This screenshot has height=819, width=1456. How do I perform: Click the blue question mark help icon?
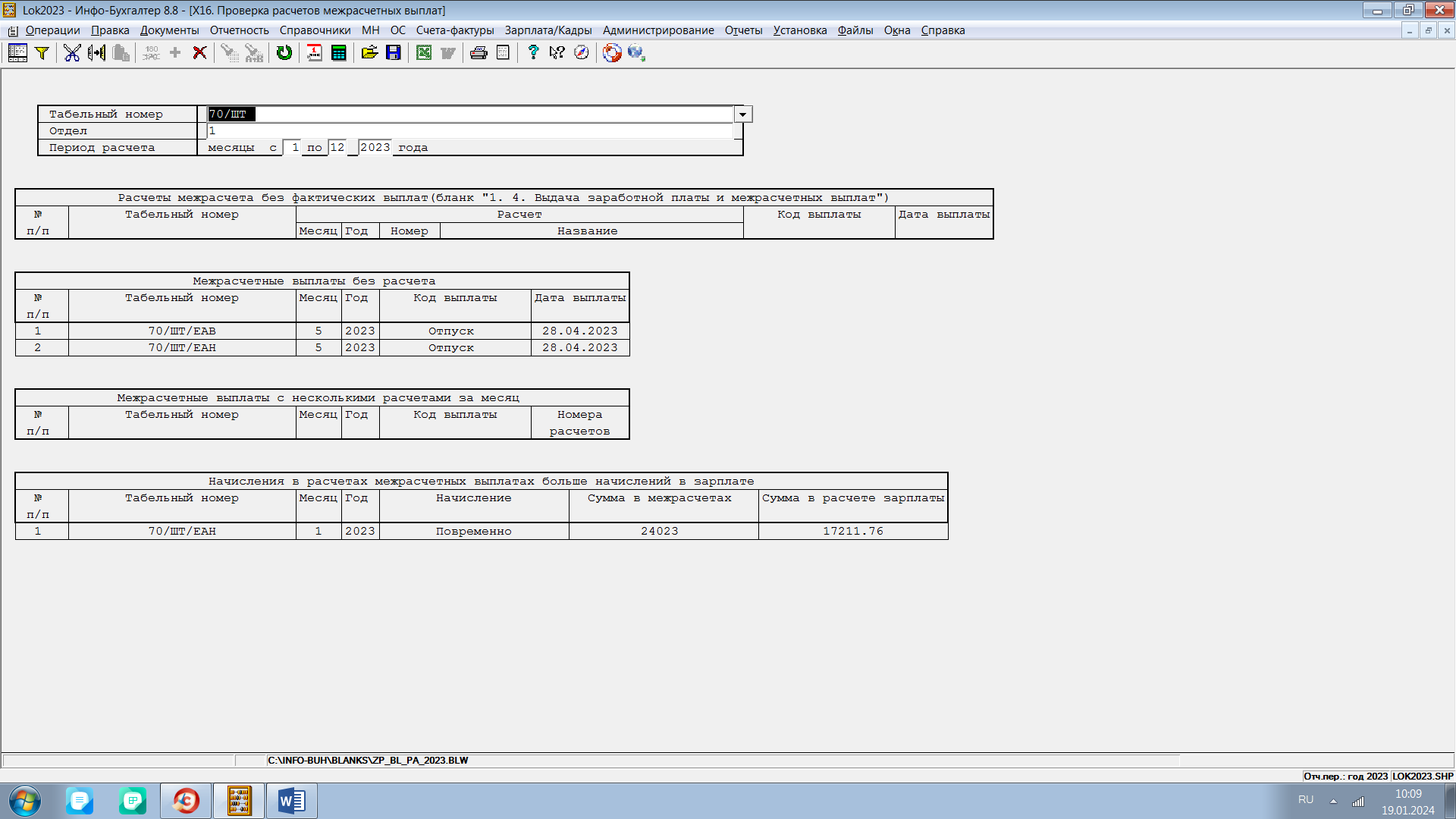[x=533, y=53]
